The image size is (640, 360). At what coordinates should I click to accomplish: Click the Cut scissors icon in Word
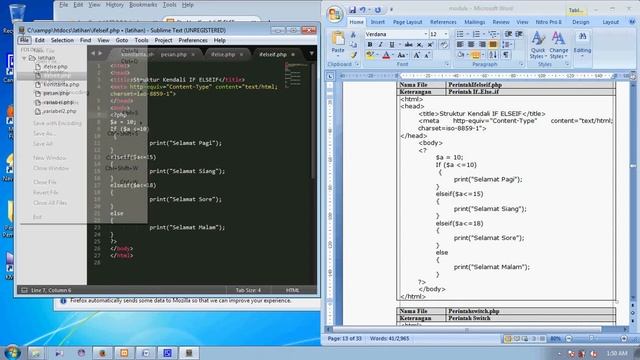coord(353,35)
